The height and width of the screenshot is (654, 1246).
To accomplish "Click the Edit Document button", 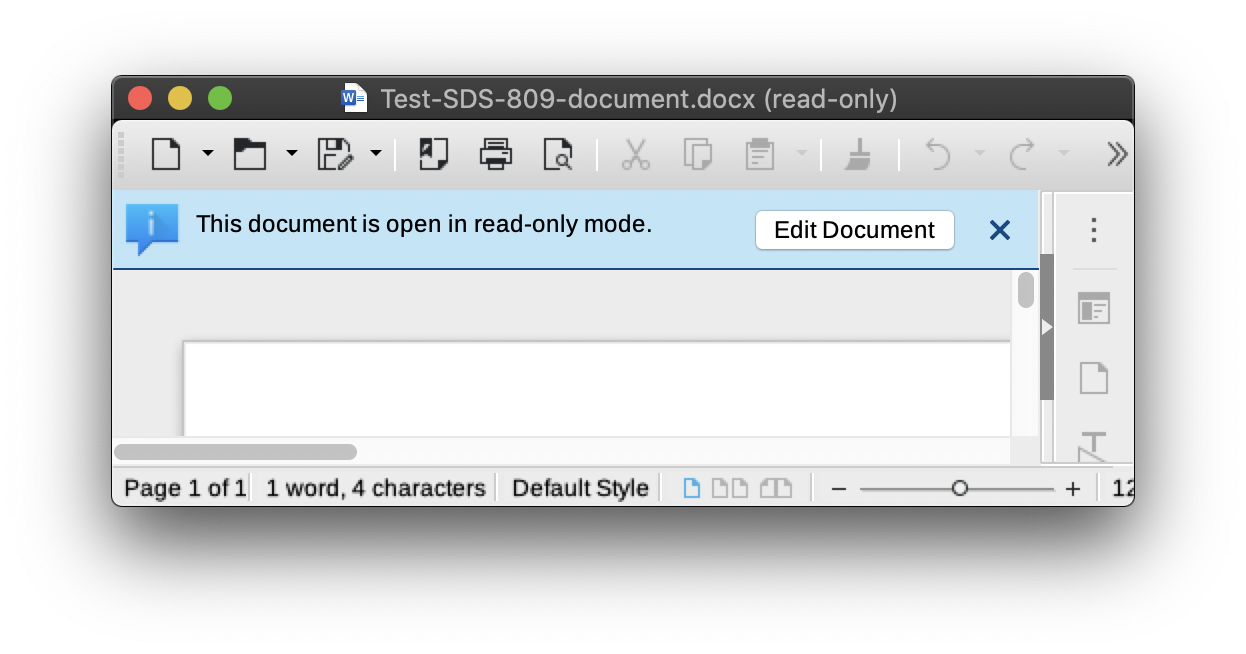I will point(855,230).
